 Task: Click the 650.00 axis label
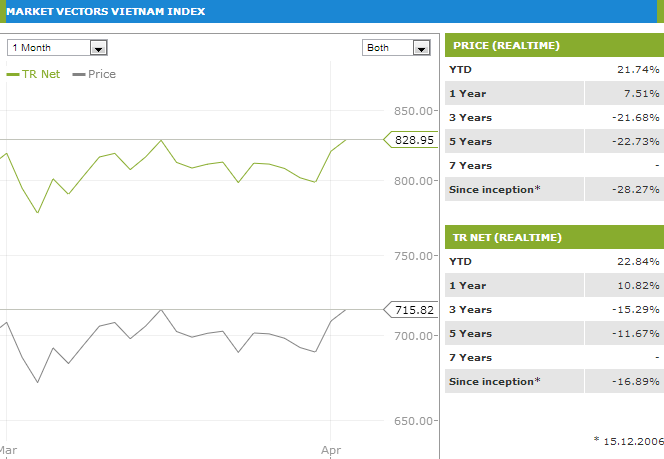[414, 421]
